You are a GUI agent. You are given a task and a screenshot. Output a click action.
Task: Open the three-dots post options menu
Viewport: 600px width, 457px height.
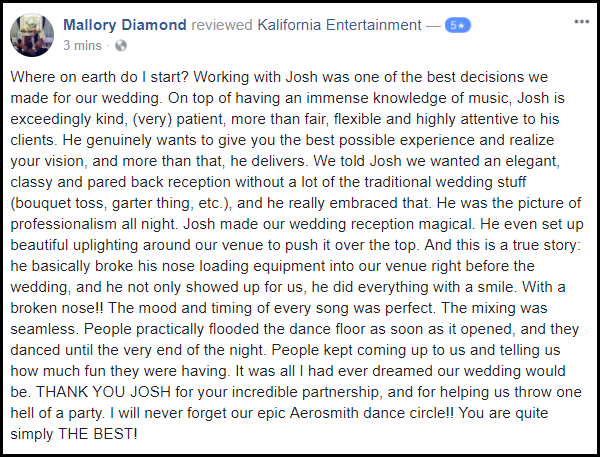(x=581, y=22)
